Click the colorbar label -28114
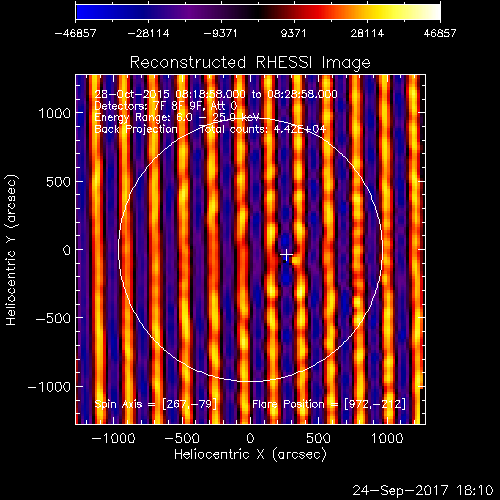Image resolution: width=500 pixels, height=500 pixels. (x=149, y=33)
